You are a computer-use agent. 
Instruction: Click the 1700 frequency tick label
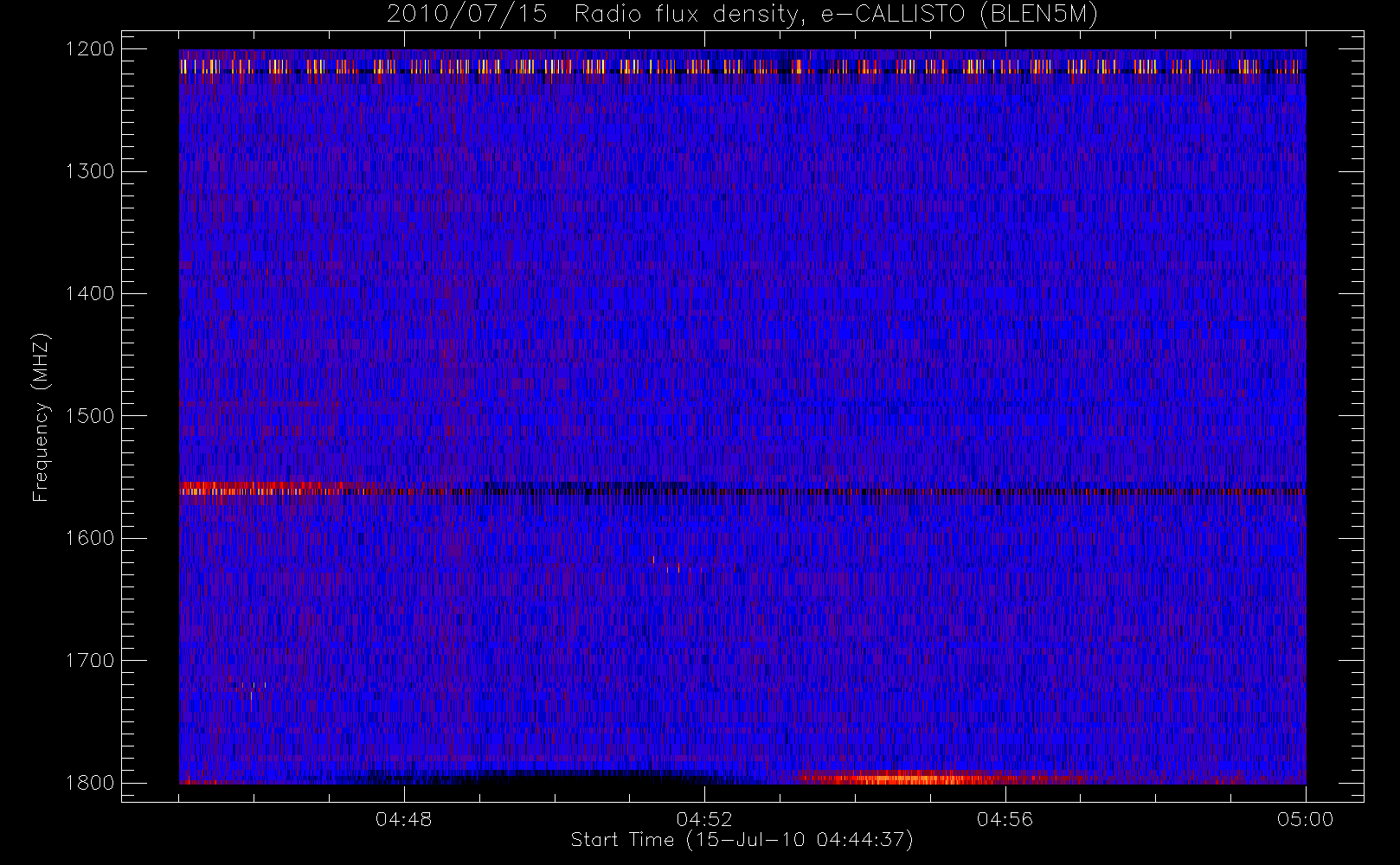pyautogui.click(x=90, y=661)
